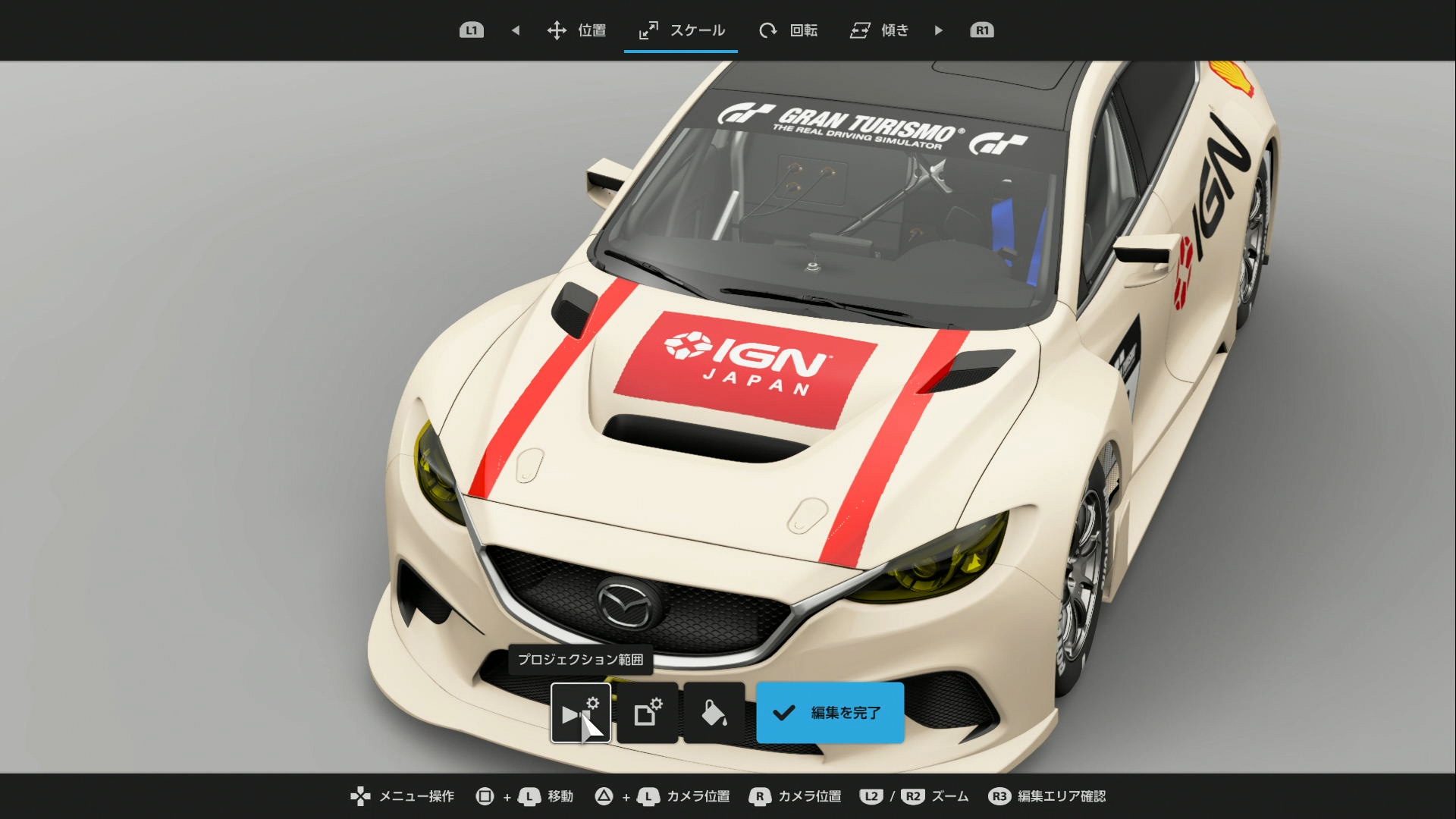Viewport: 1456px width, 819px height.
Task: Click the right arrow to next mode
Action: point(939,30)
